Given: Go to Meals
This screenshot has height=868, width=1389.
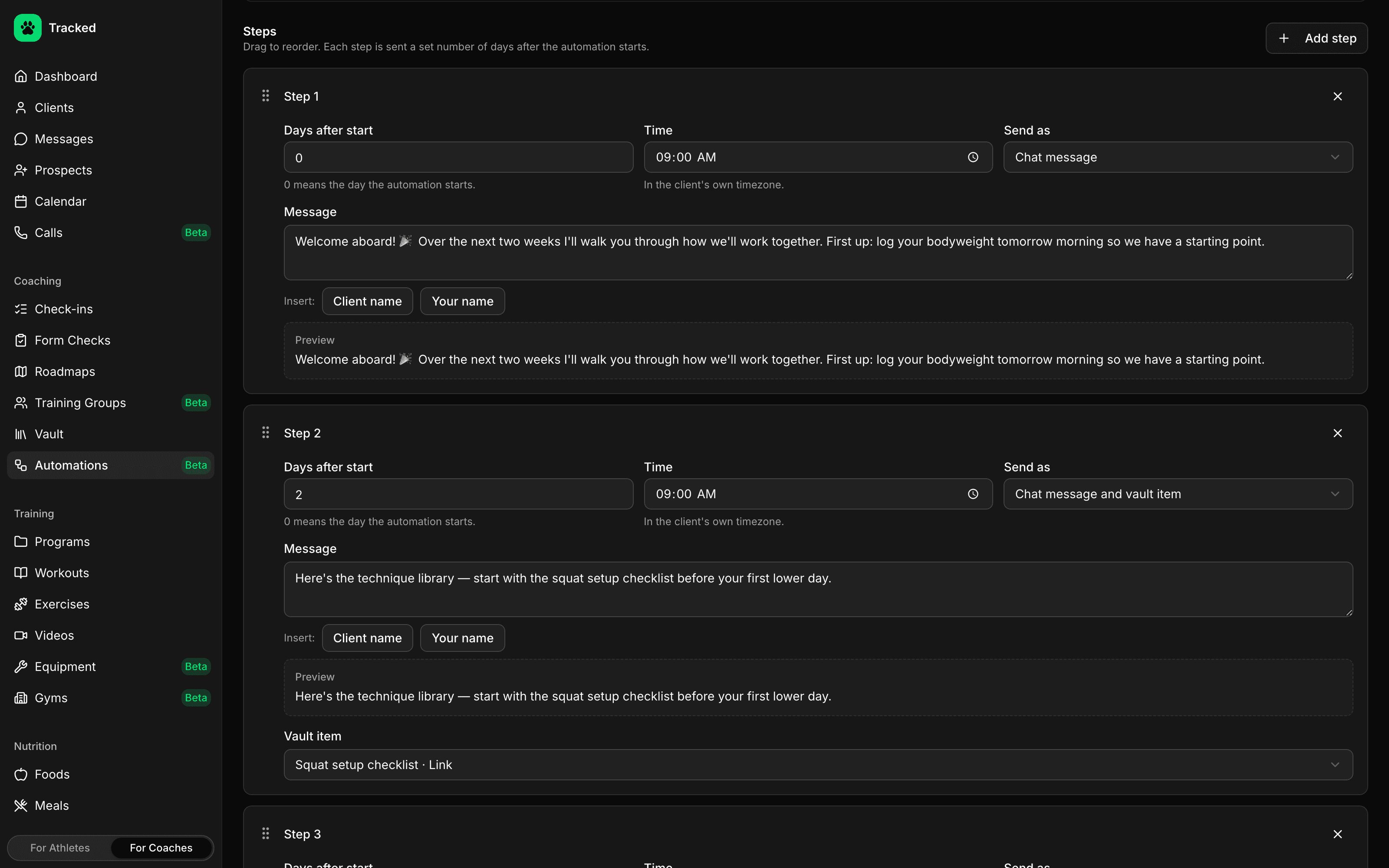Looking at the screenshot, I should pos(110,806).
